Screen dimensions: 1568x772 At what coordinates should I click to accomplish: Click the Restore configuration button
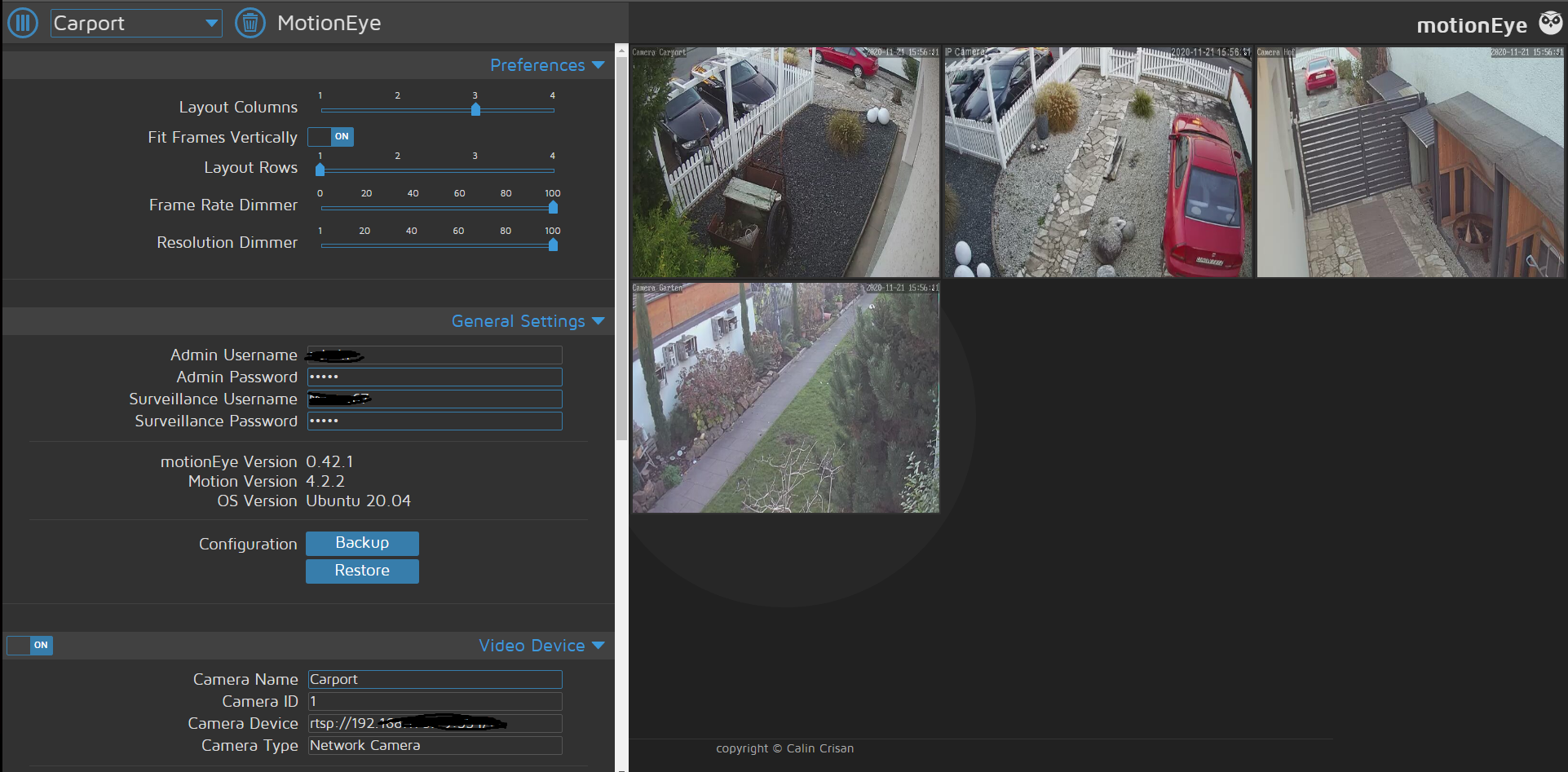pos(362,571)
